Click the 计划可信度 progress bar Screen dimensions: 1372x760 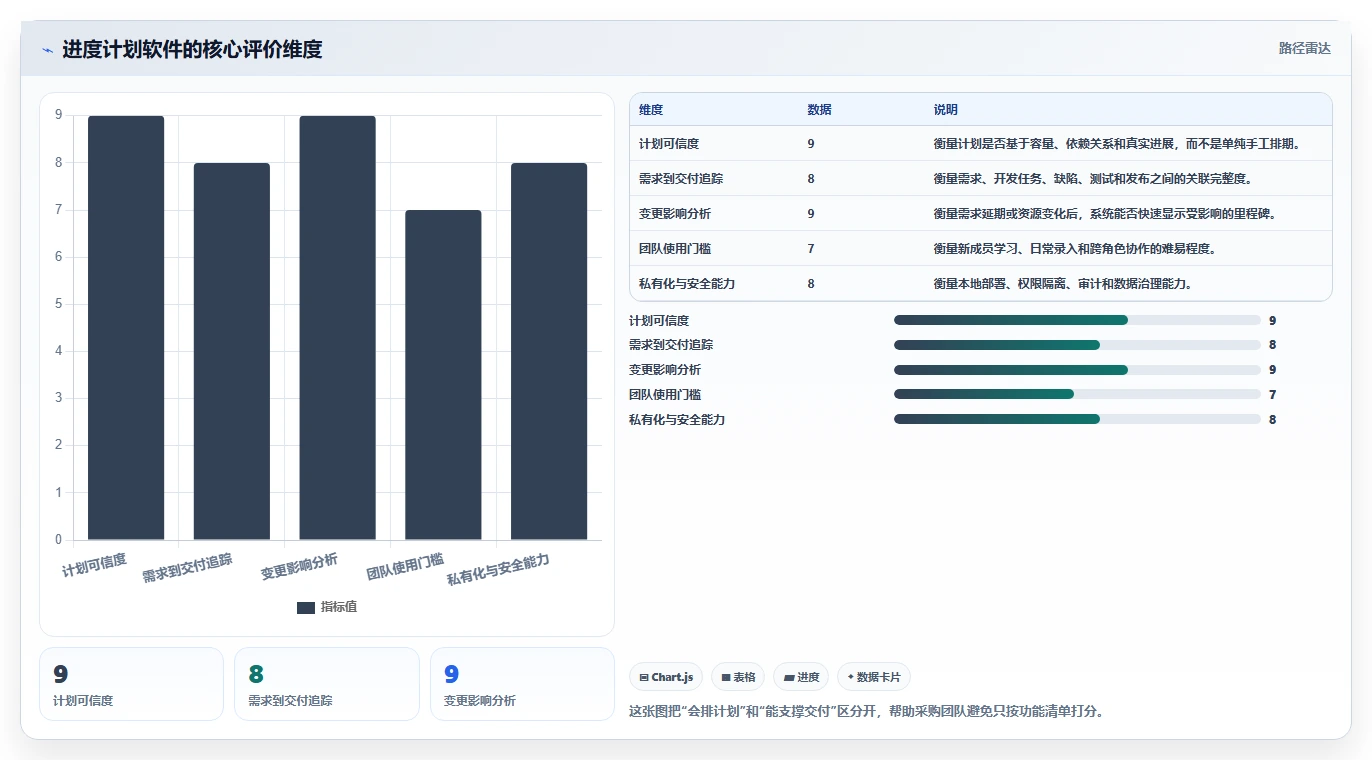pyautogui.click(x=1077, y=320)
